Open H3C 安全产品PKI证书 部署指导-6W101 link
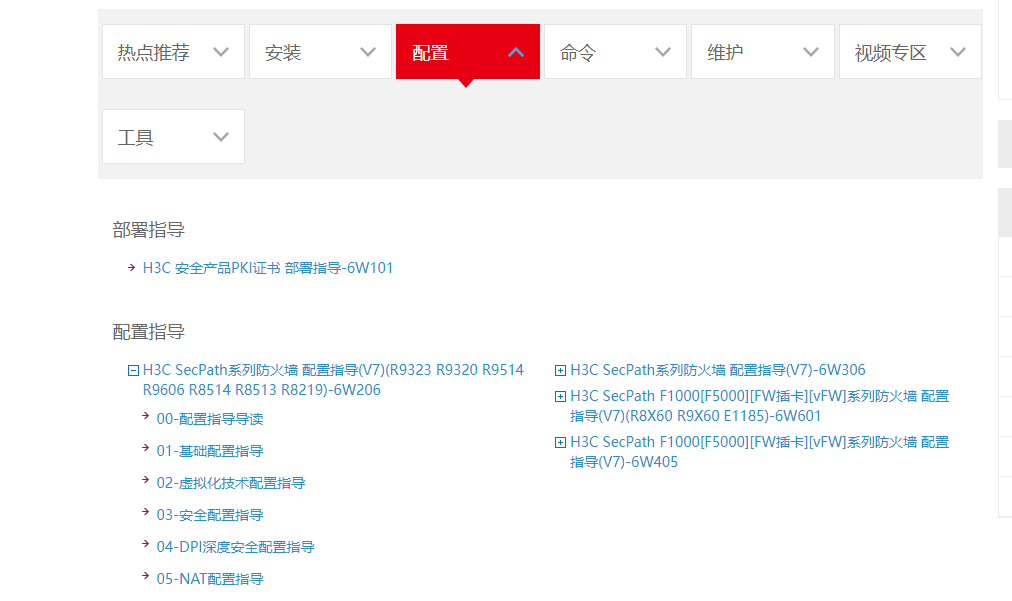This screenshot has width=1012, height=601. [x=268, y=268]
